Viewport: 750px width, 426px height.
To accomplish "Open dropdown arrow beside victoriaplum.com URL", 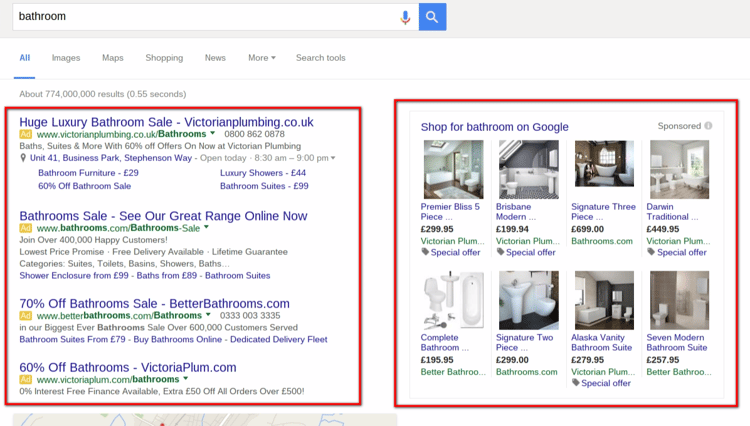I will [x=185, y=379].
